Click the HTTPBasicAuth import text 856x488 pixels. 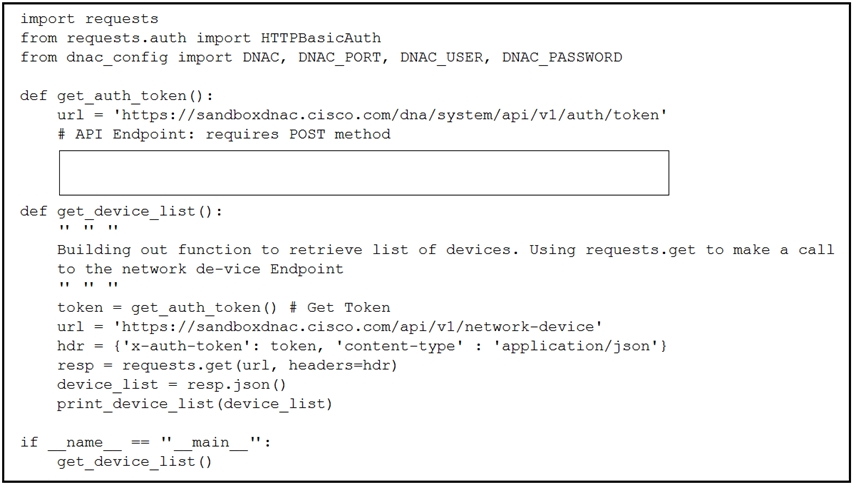click(321, 38)
